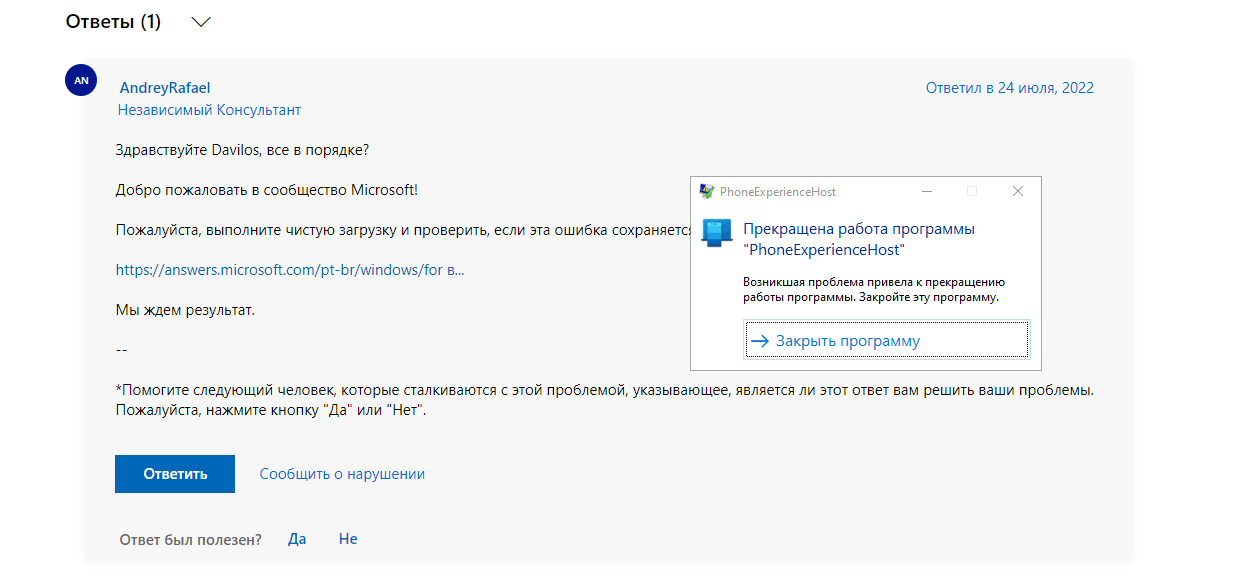Close the PhoneExperienceHost dialog window
The height and width of the screenshot is (578, 1238).
tap(1018, 191)
